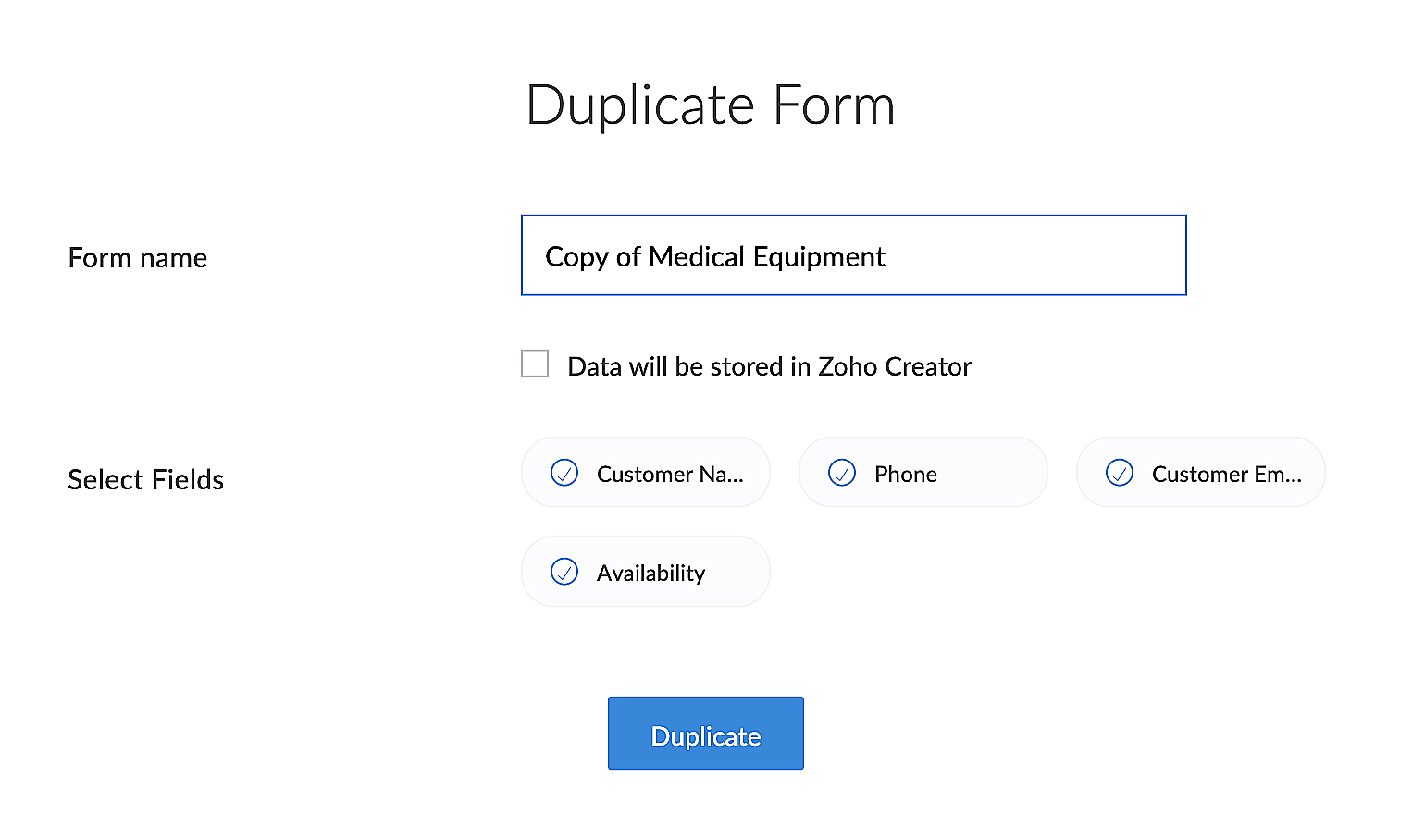This screenshot has width=1412, height=840.
Task: Click the Phone field check circle icon
Action: (842, 473)
